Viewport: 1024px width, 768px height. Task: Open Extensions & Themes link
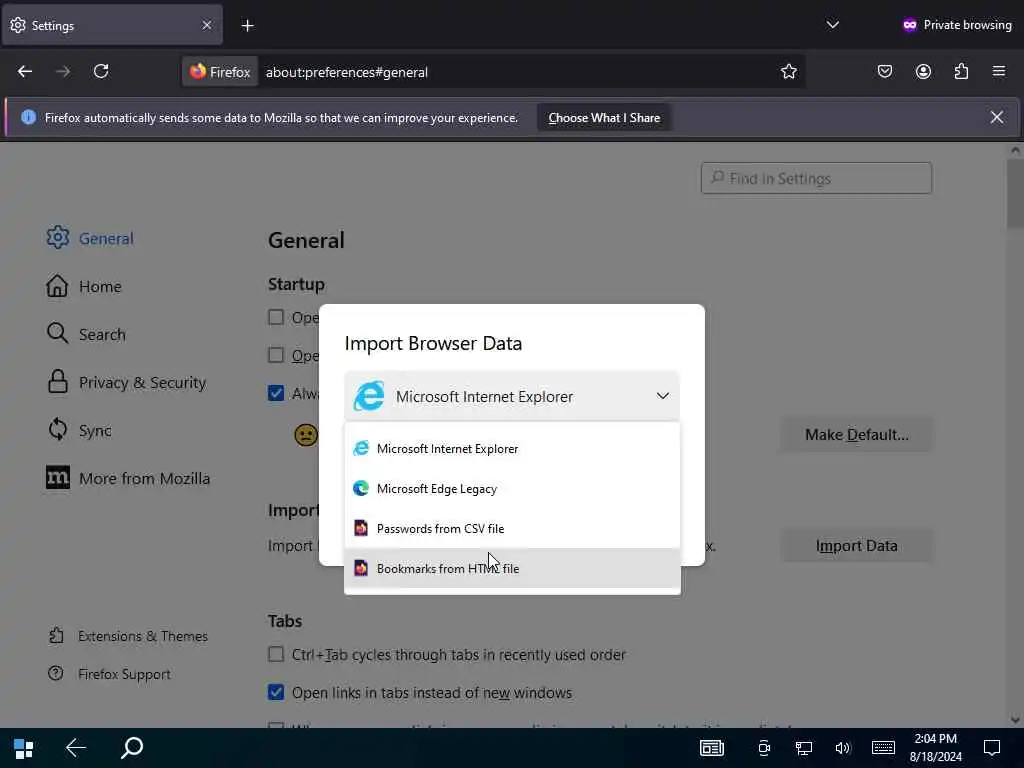(x=127, y=636)
